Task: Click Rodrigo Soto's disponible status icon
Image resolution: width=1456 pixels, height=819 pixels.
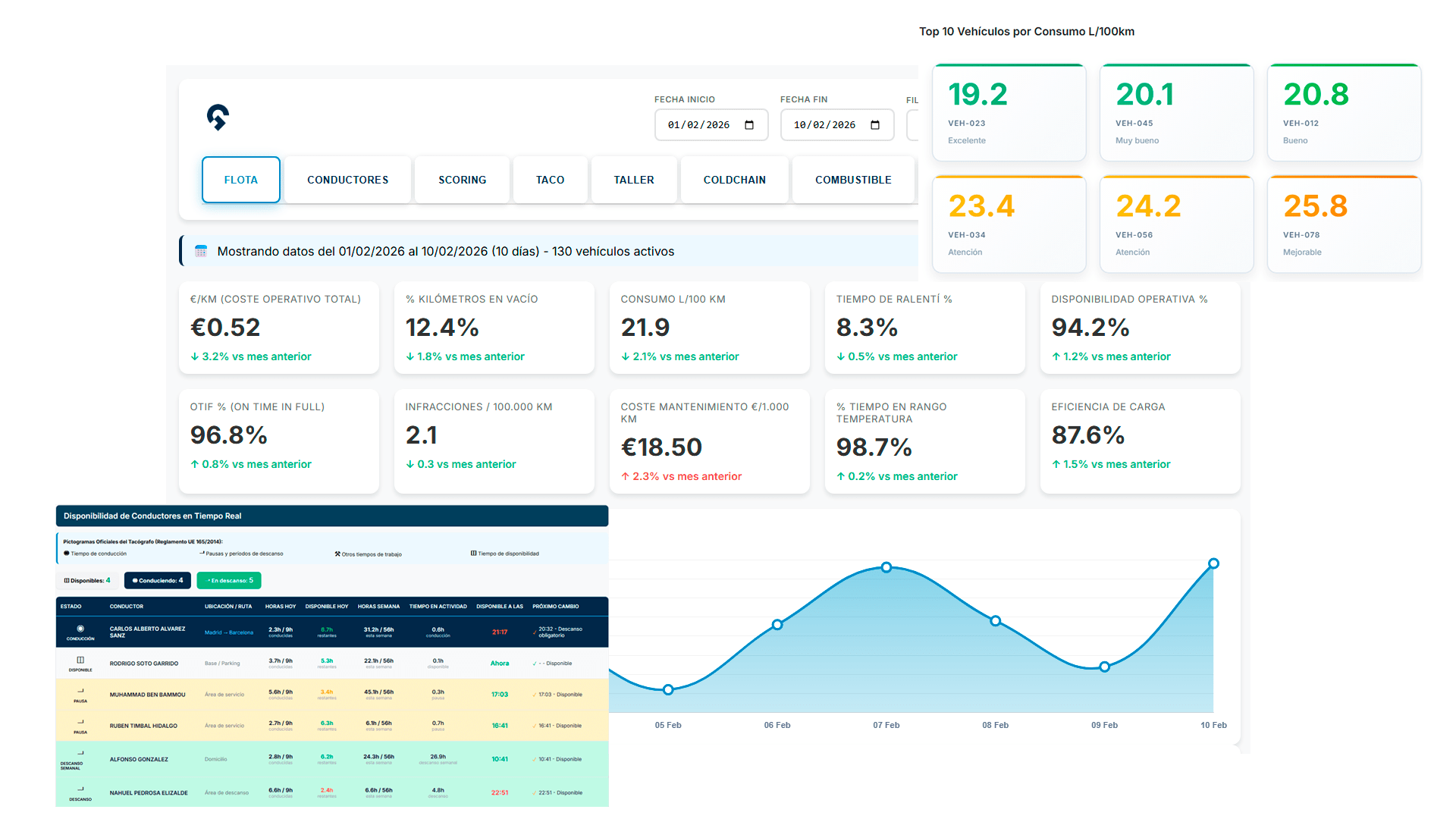Action: click(80, 661)
